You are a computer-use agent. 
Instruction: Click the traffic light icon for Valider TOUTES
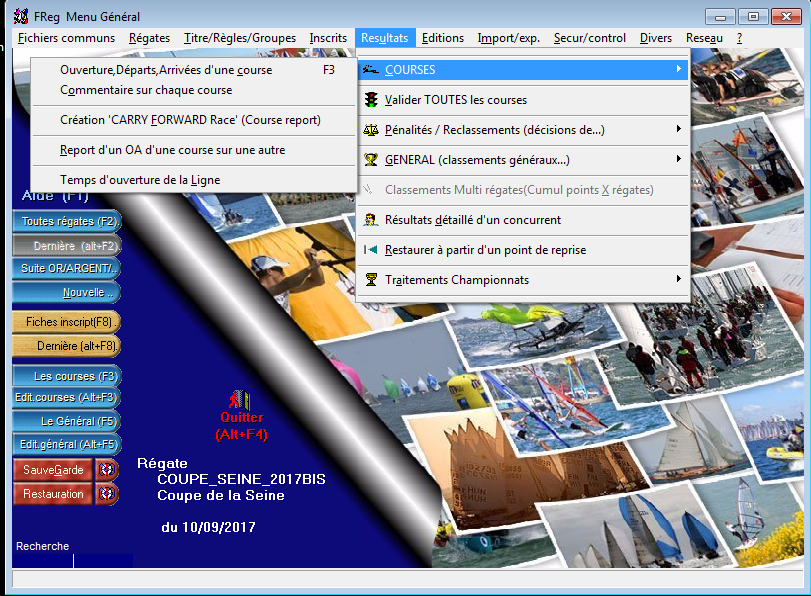coord(371,99)
